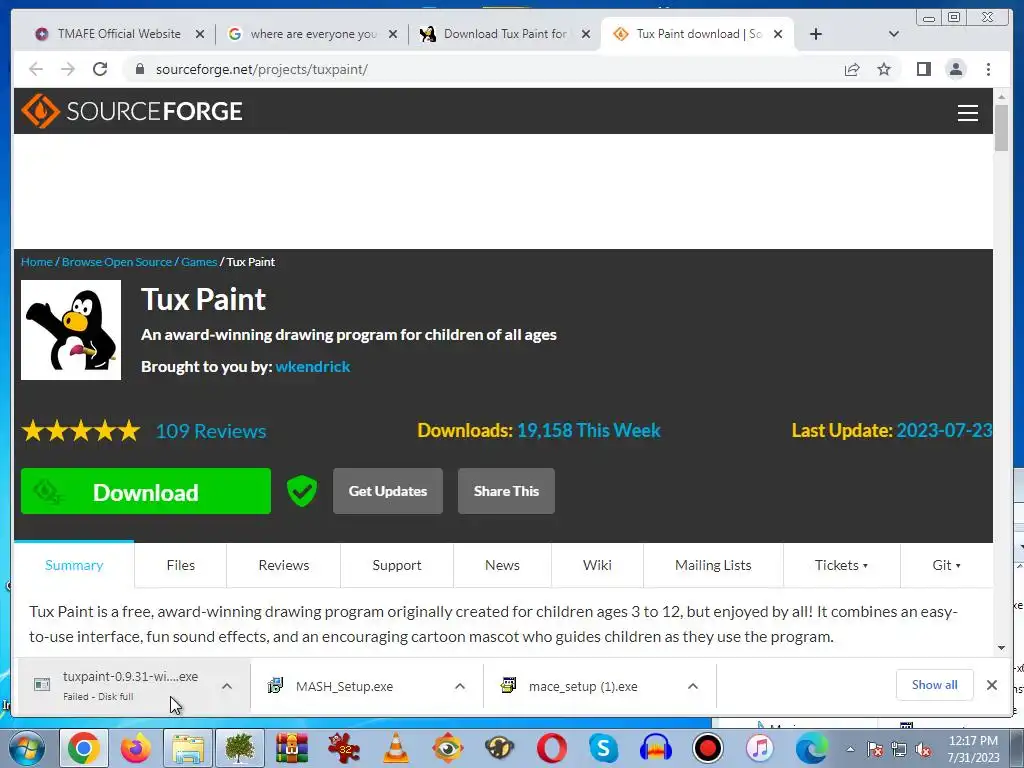Reload the SourceForge page

click(100, 69)
